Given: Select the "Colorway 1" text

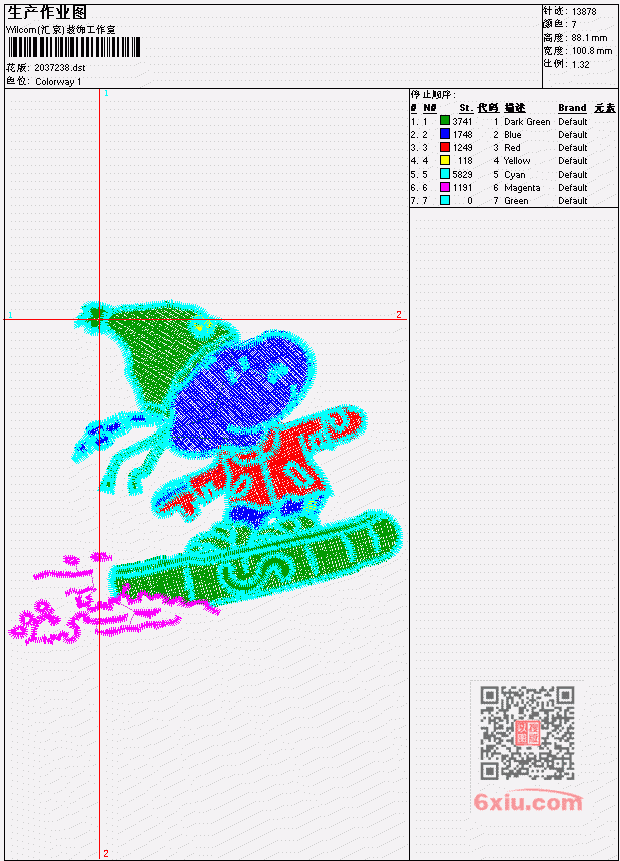Looking at the screenshot, I should pyautogui.click(x=58, y=82).
